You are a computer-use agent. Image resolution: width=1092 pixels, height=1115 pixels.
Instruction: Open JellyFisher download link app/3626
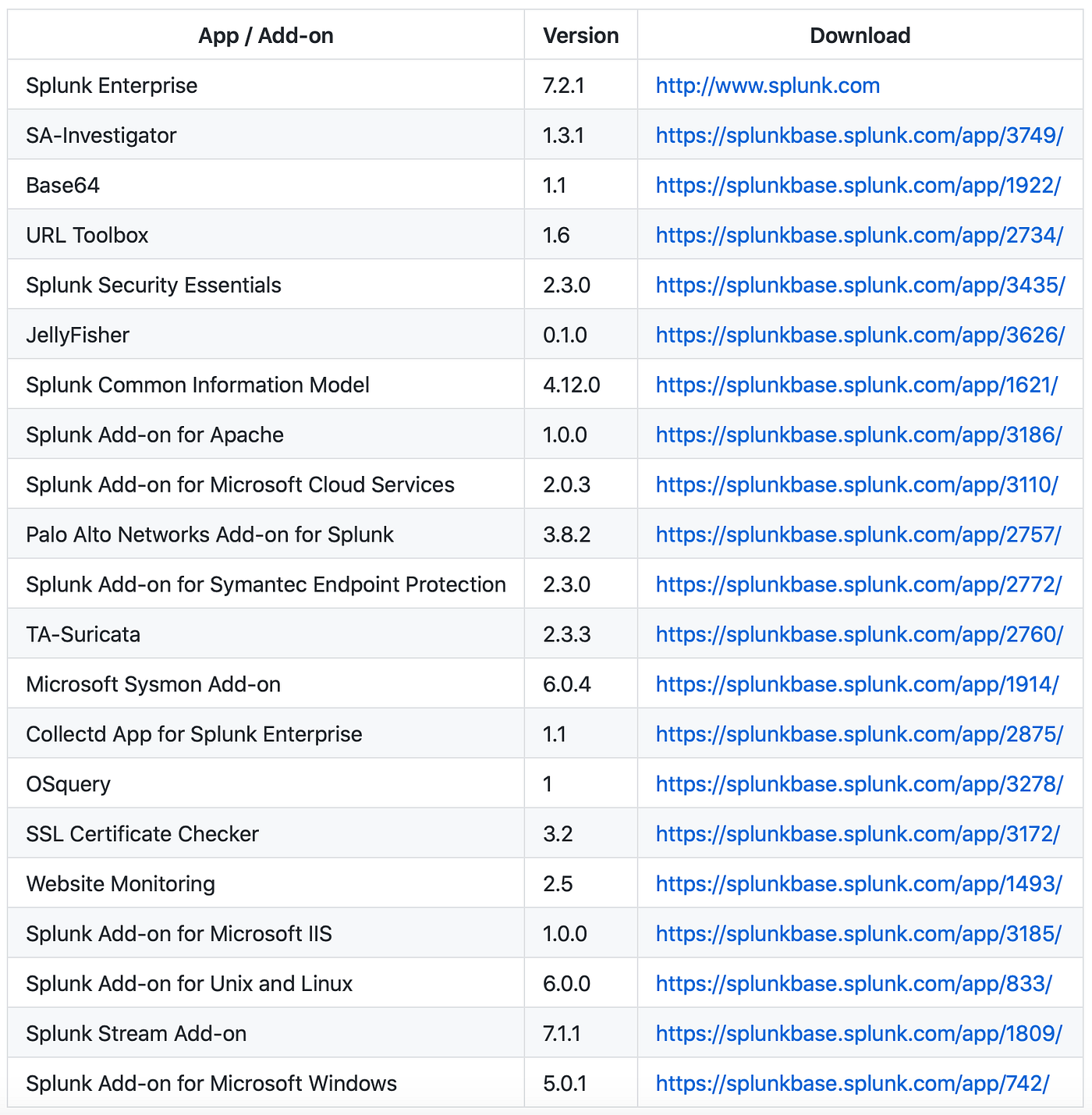click(860, 335)
